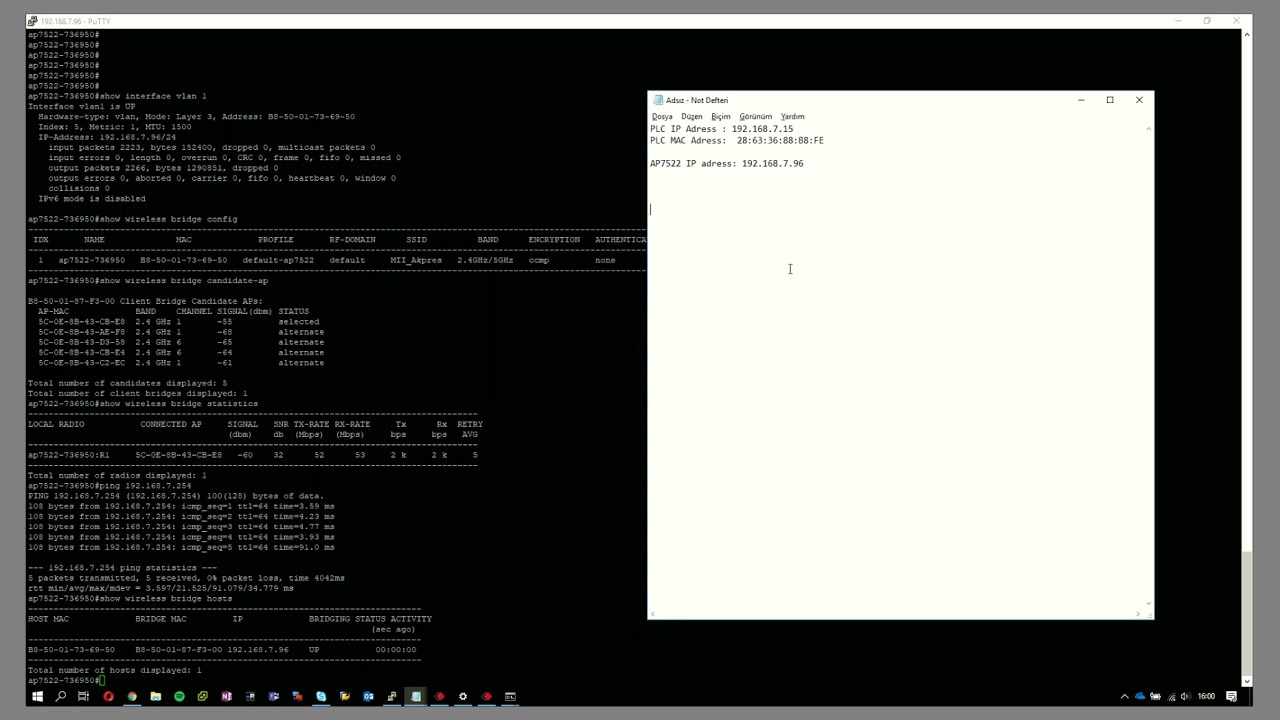
Task: Open the clock showing 16:00
Action: click(x=1206, y=696)
